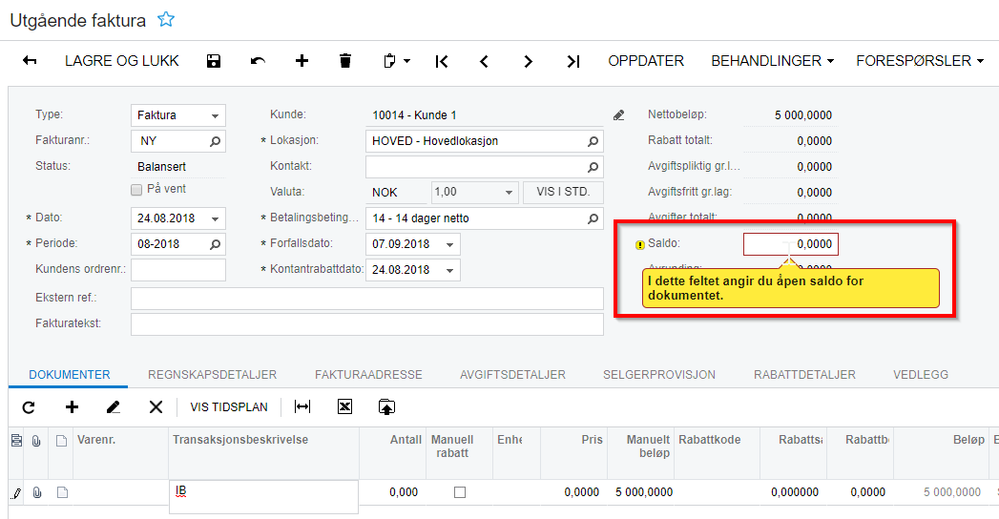
Task: Go to the last record
Action: tap(573, 61)
